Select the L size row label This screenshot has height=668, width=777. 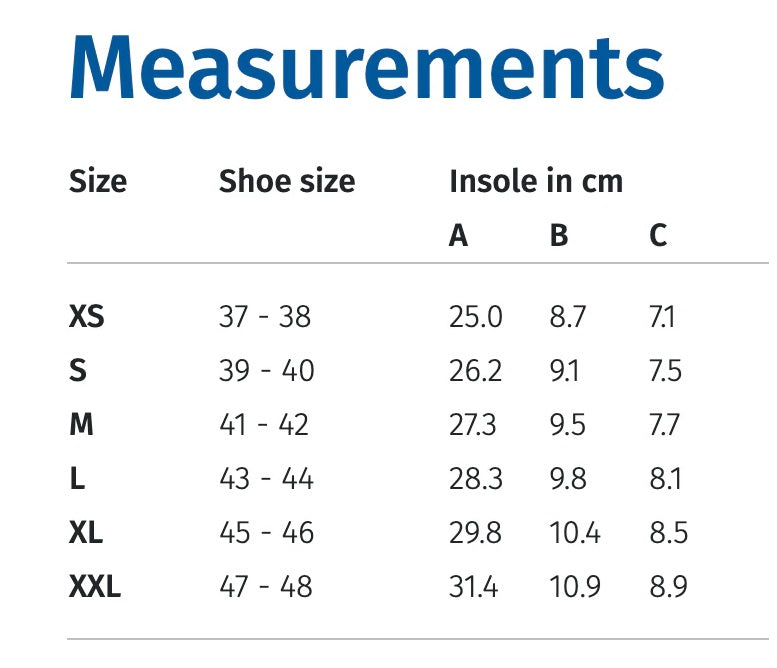[x=77, y=479]
